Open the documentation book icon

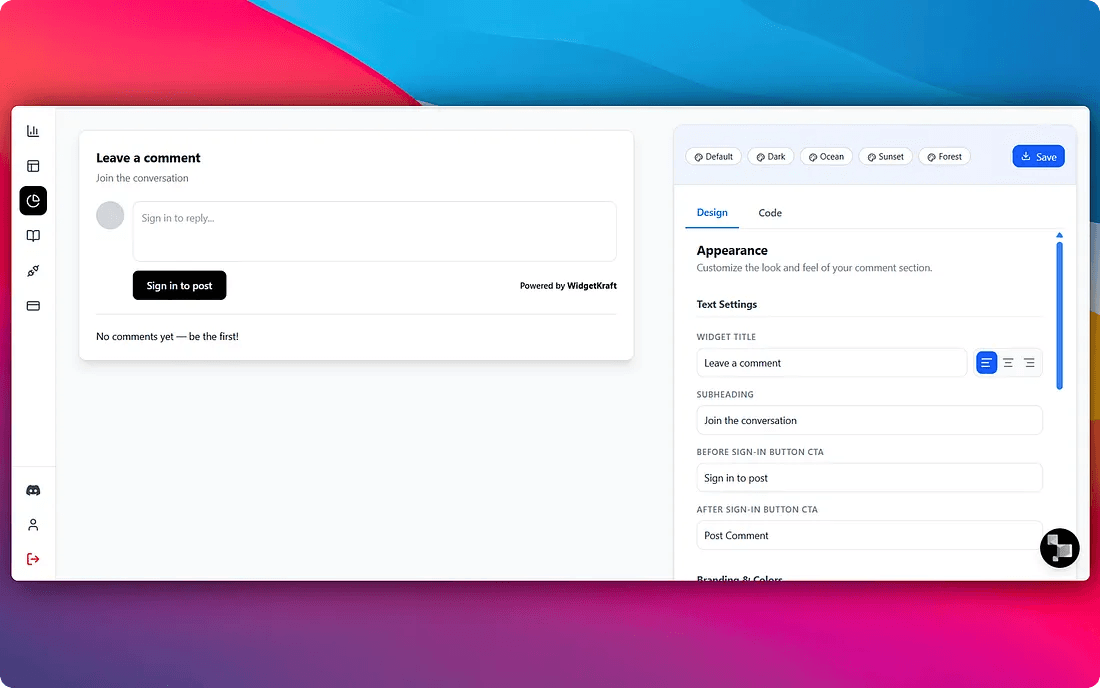[33, 235]
